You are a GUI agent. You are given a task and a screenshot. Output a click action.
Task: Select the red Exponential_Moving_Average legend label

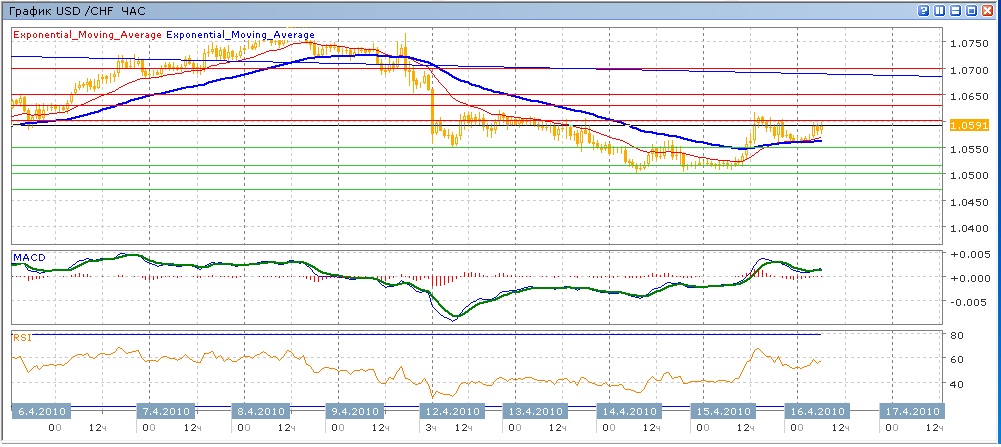click(87, 34)
